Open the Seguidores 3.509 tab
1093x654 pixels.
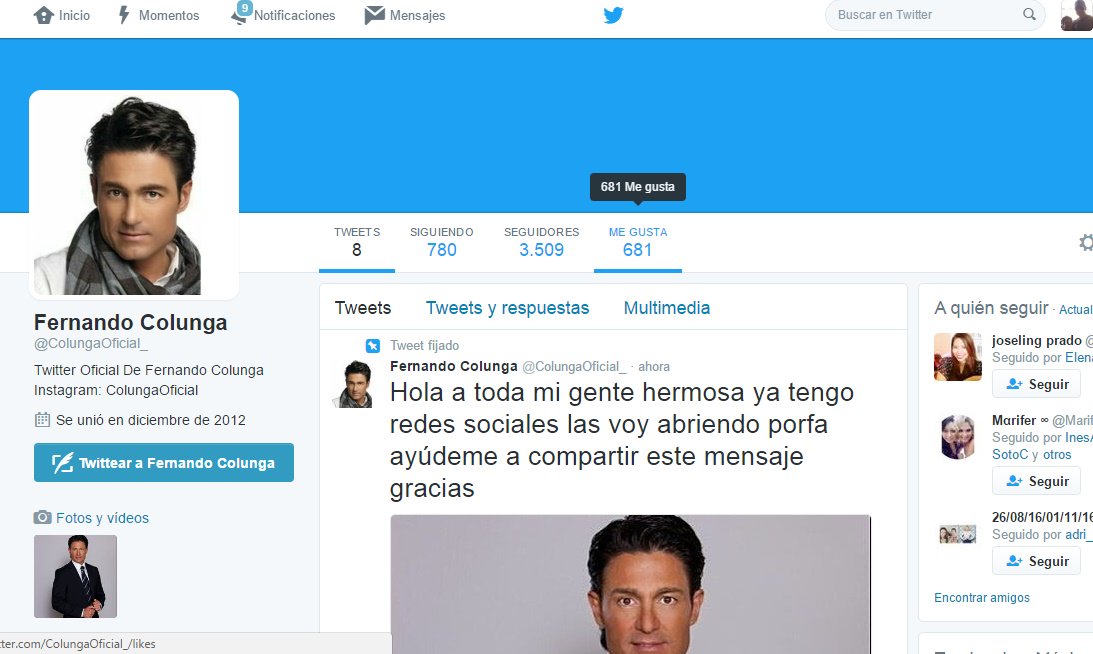542,242
